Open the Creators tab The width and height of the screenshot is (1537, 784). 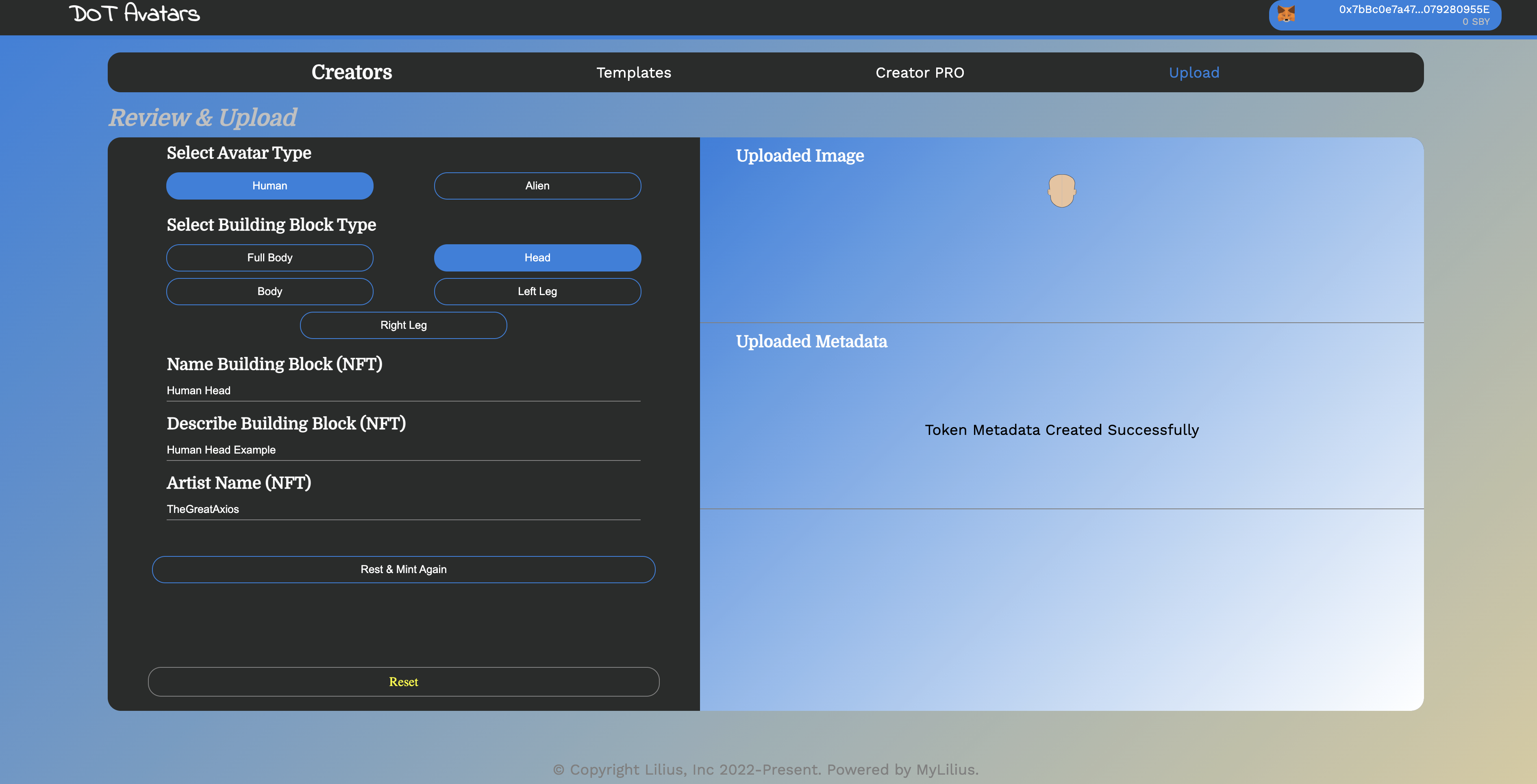tap(352, 72)
